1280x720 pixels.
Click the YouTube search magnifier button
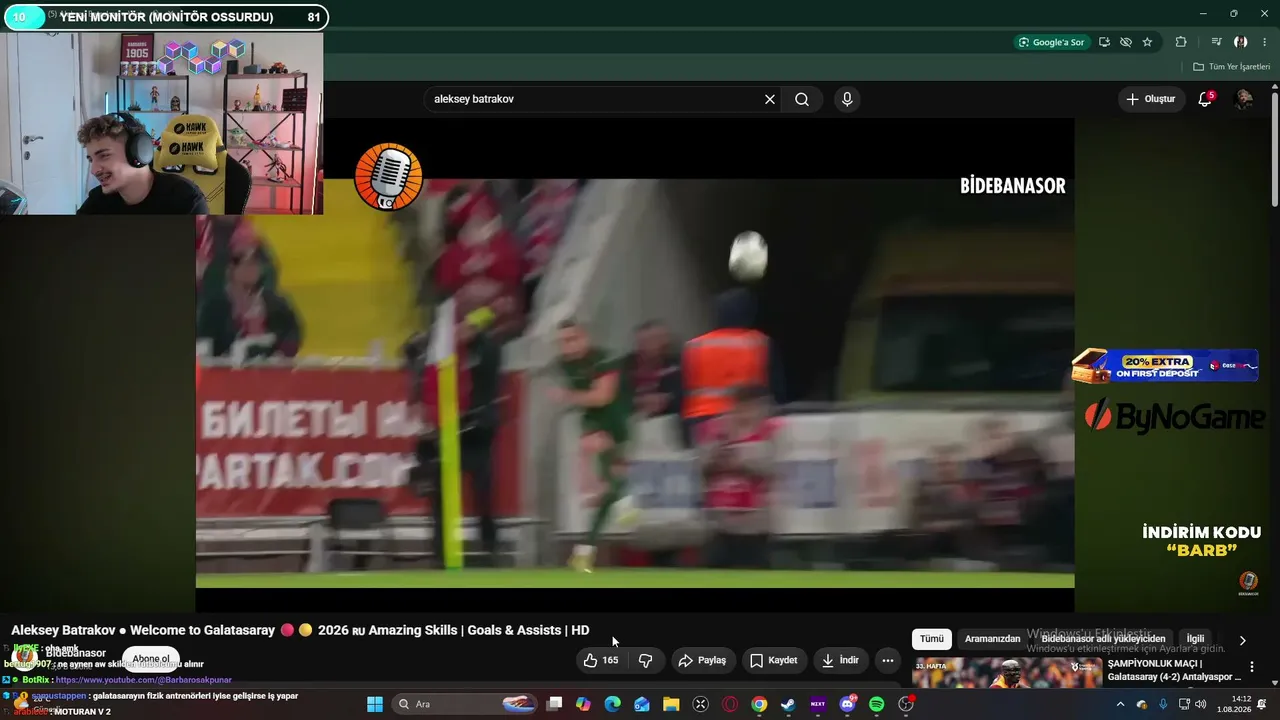point(802,99)
